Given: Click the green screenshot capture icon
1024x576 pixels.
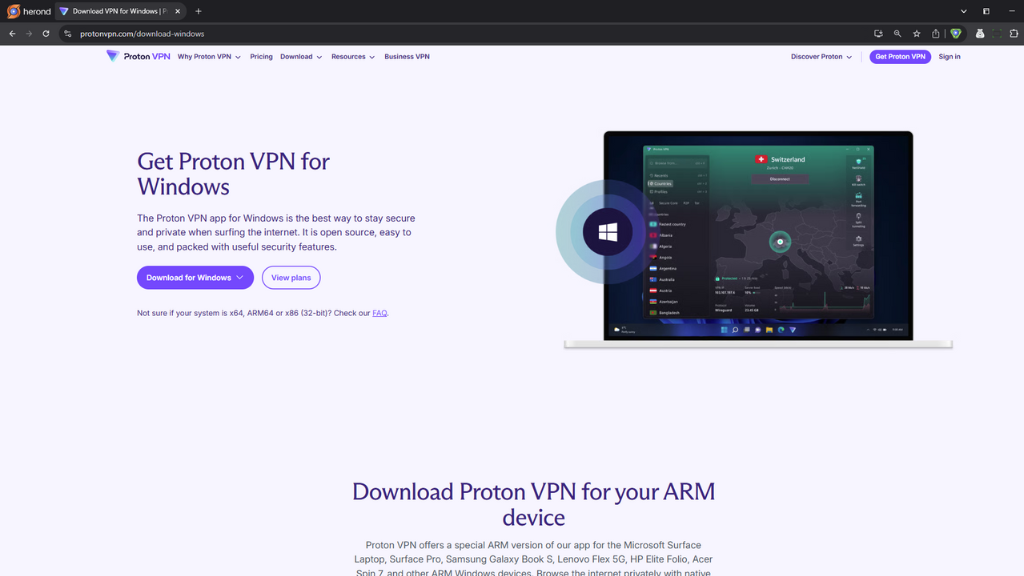Looking at the screenshot, I should 997,33.
